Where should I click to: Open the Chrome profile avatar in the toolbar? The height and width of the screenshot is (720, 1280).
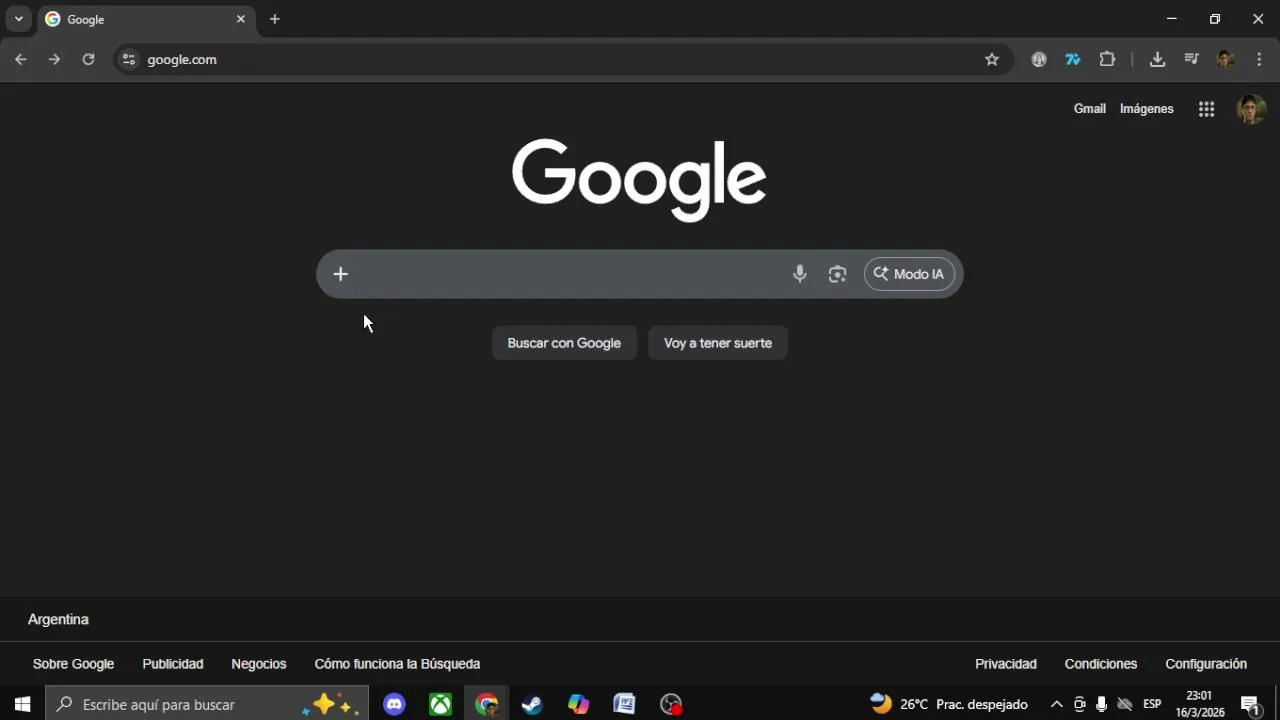pyautogui.click(x=1225, y=60)
